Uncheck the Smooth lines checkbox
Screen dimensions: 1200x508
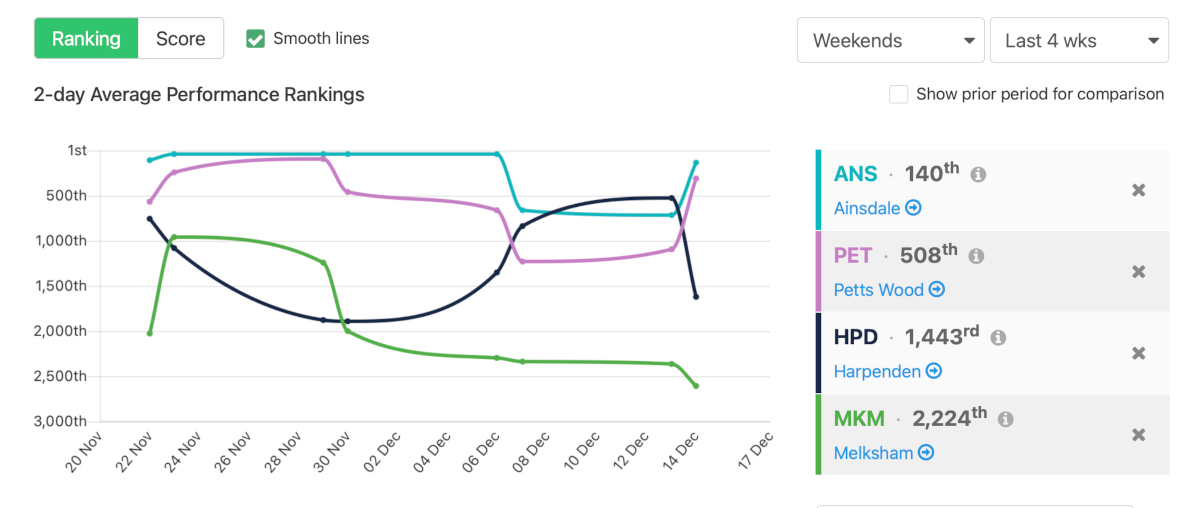pos(256,39)
